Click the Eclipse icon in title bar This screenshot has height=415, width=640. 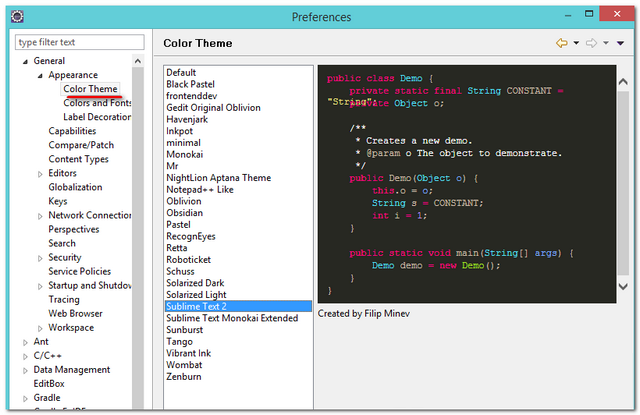17,16
